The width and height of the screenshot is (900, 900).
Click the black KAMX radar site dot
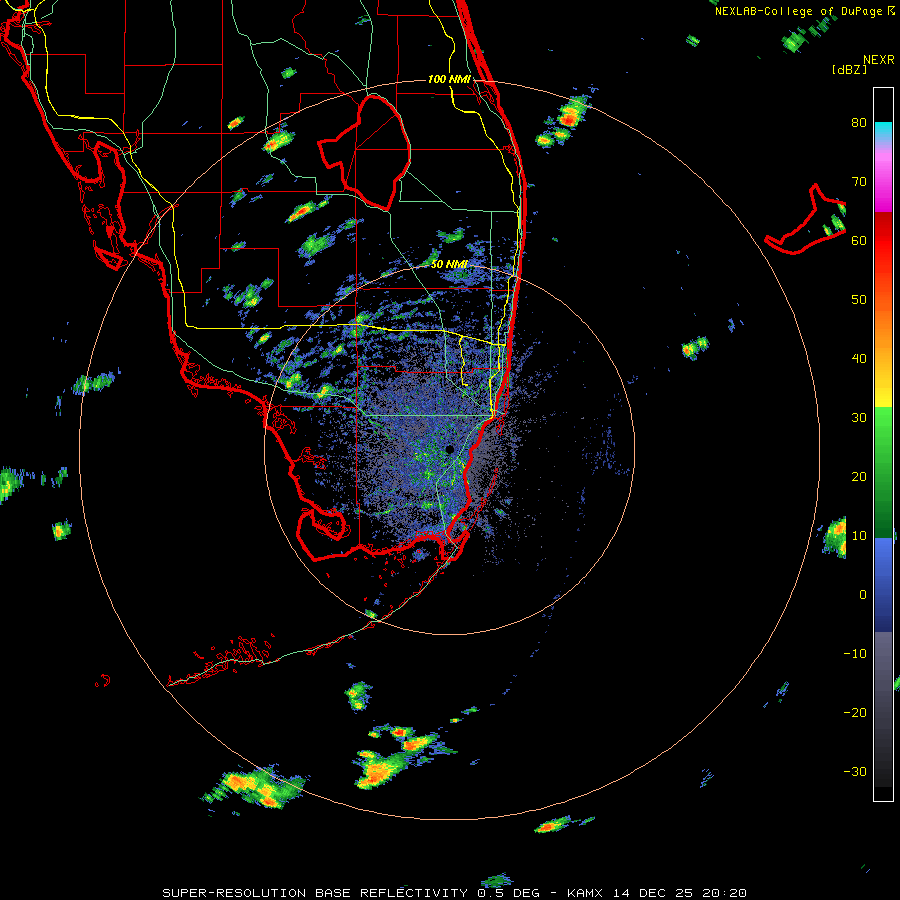[450, 449]
